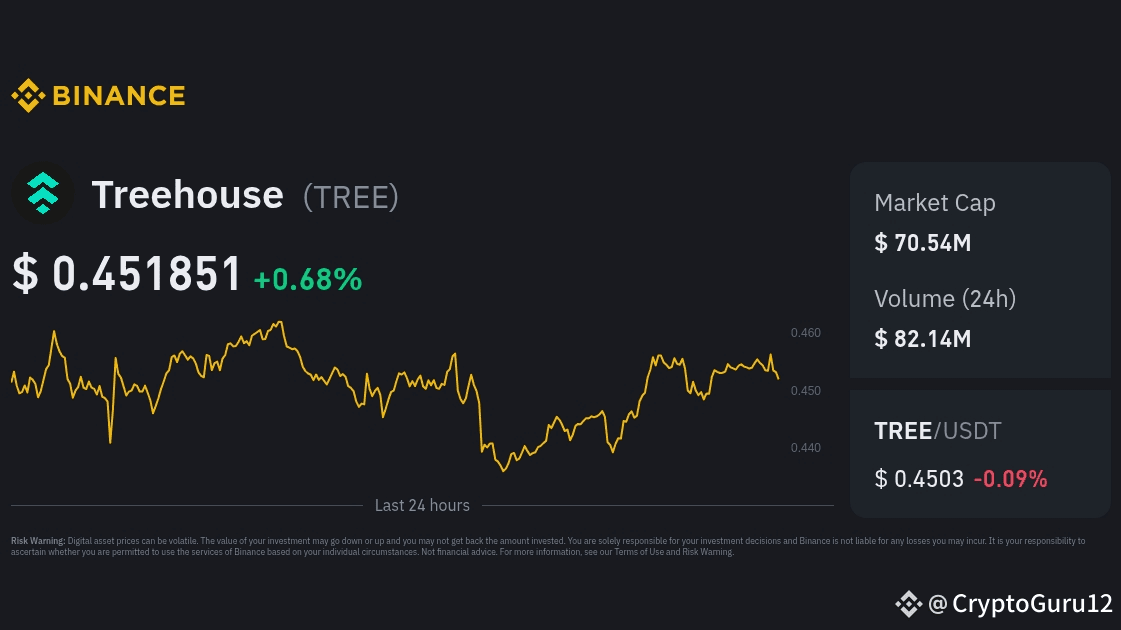
Task: Click the Risk Warning heading text
Action: pos(38,541)
